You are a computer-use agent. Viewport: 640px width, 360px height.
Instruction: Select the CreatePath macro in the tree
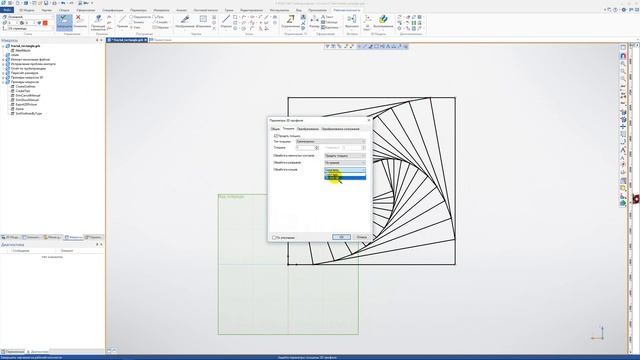pyautogui.click(x=23, y=91)
